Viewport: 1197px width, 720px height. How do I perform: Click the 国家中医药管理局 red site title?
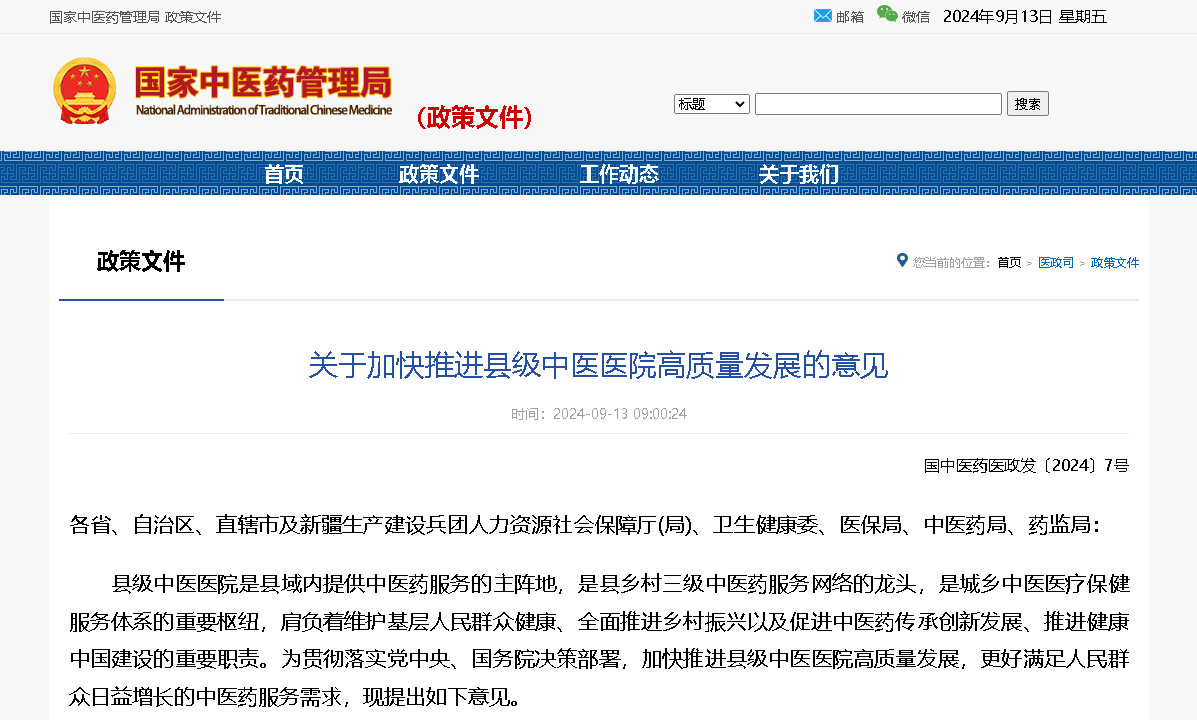263,82
